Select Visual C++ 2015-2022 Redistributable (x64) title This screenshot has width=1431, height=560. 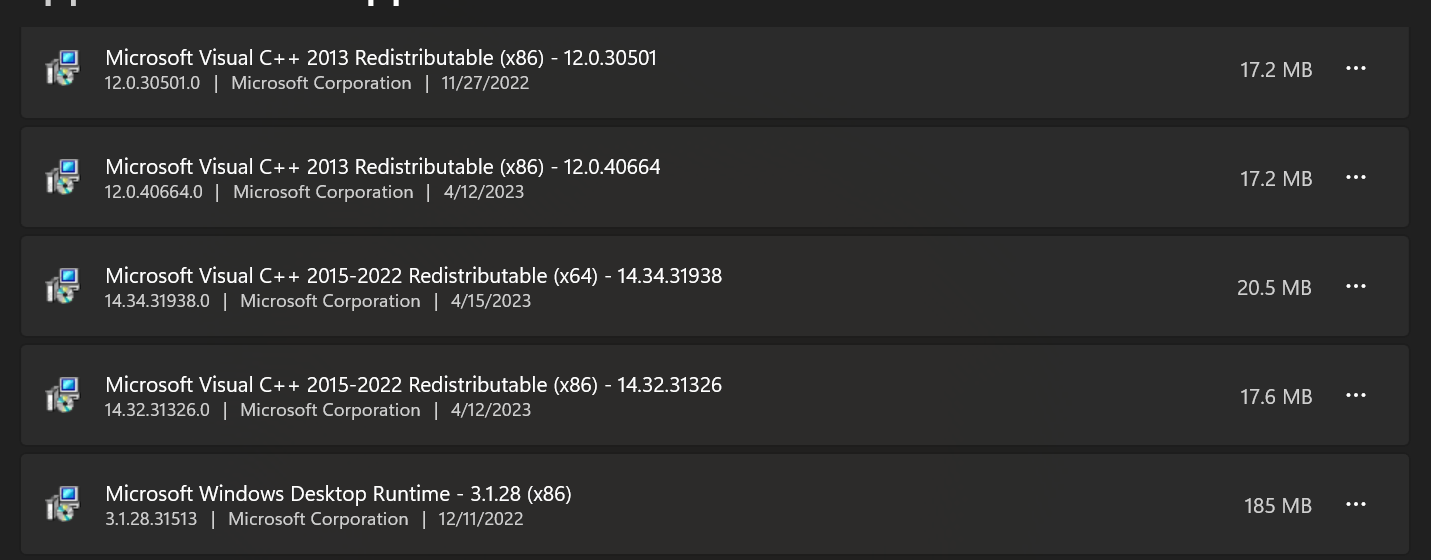click(413, 276)
